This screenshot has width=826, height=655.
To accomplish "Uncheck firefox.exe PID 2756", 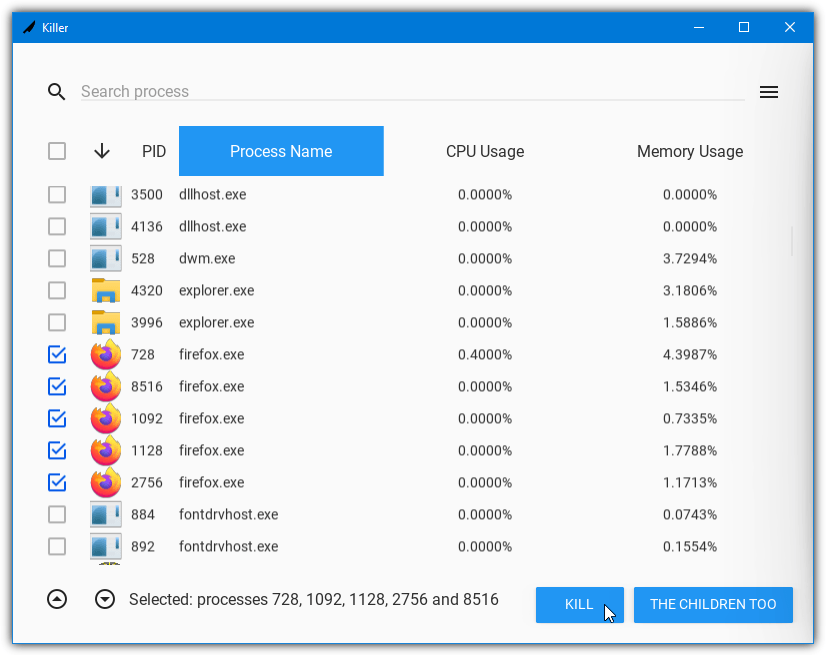I will [57, 483].
